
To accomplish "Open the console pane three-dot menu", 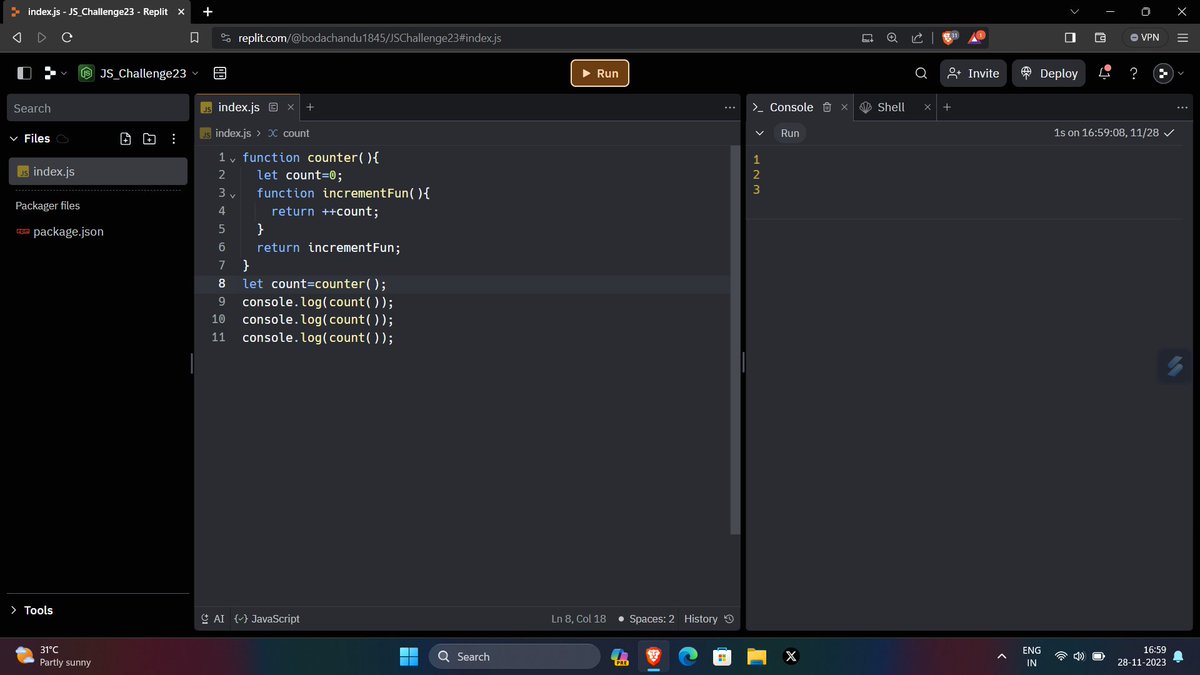I will click(x=1183, y=107).
